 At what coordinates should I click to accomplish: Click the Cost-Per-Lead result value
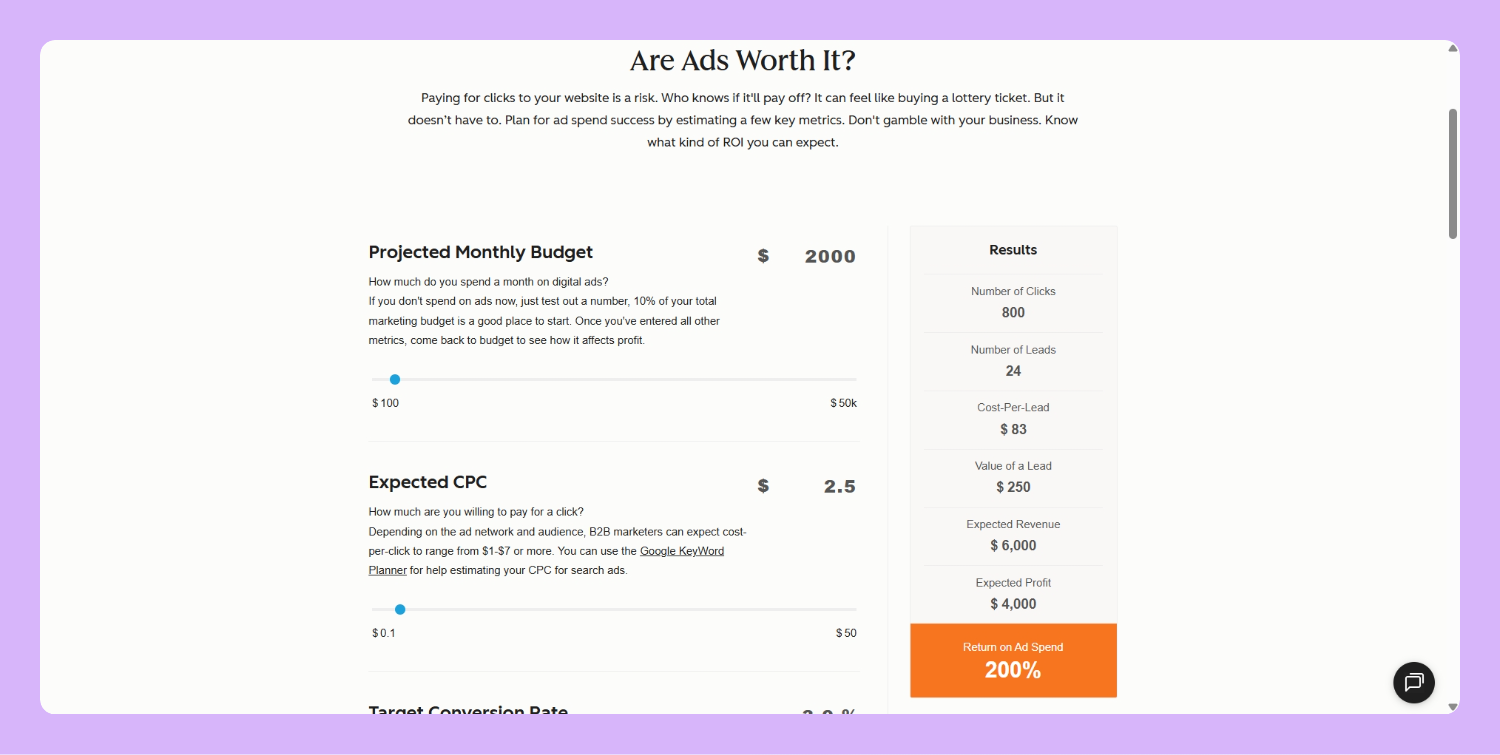[x=1013, y=429]
